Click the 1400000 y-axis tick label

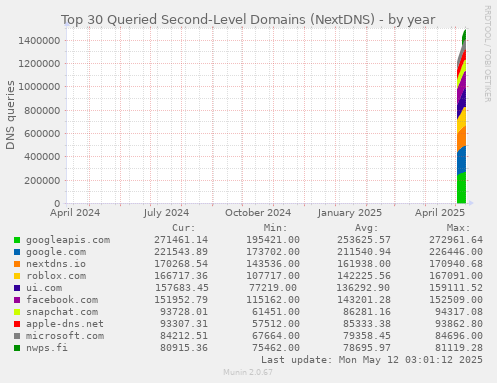pos(39,41)
